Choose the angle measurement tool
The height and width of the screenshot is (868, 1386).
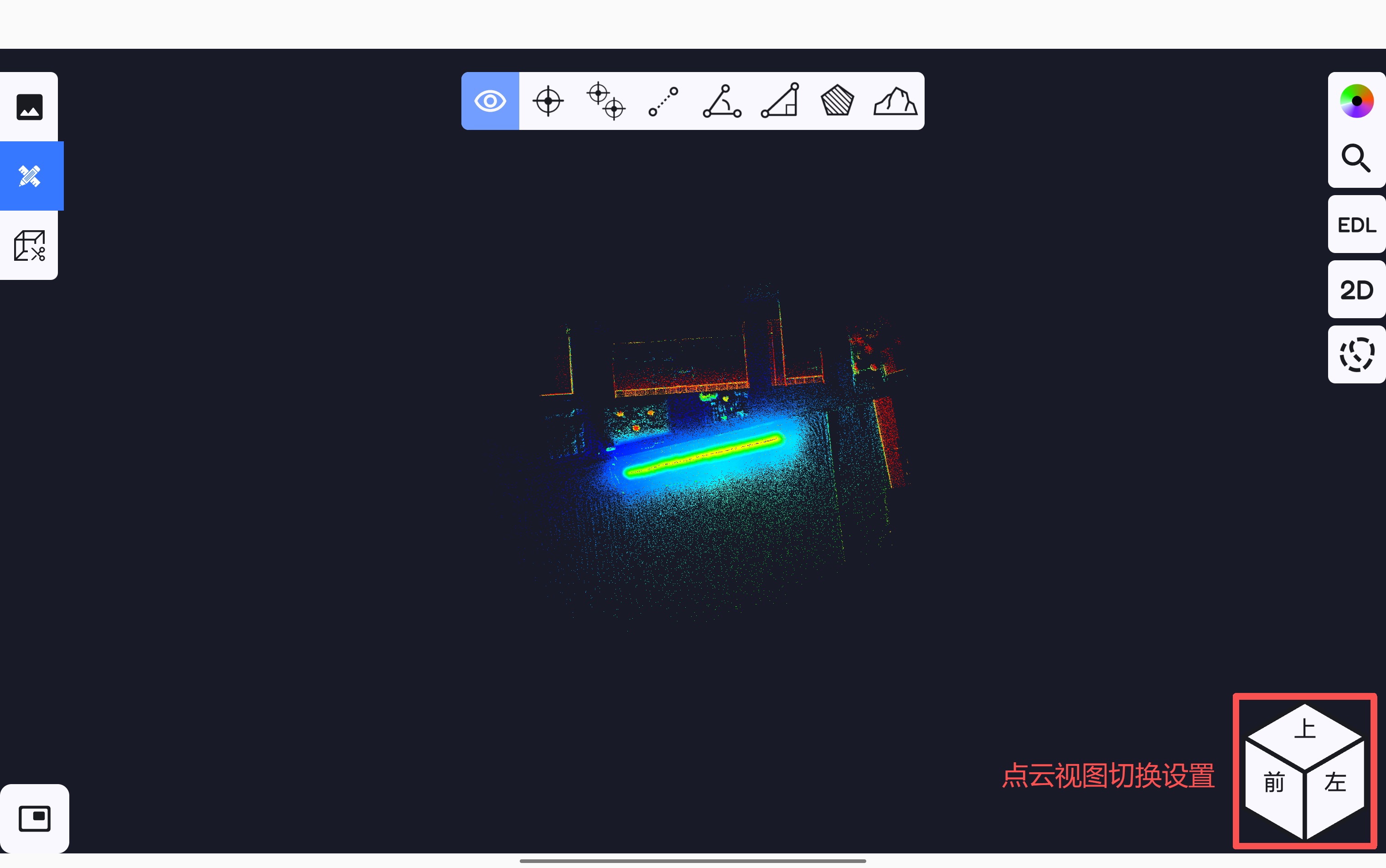point(722,101)
